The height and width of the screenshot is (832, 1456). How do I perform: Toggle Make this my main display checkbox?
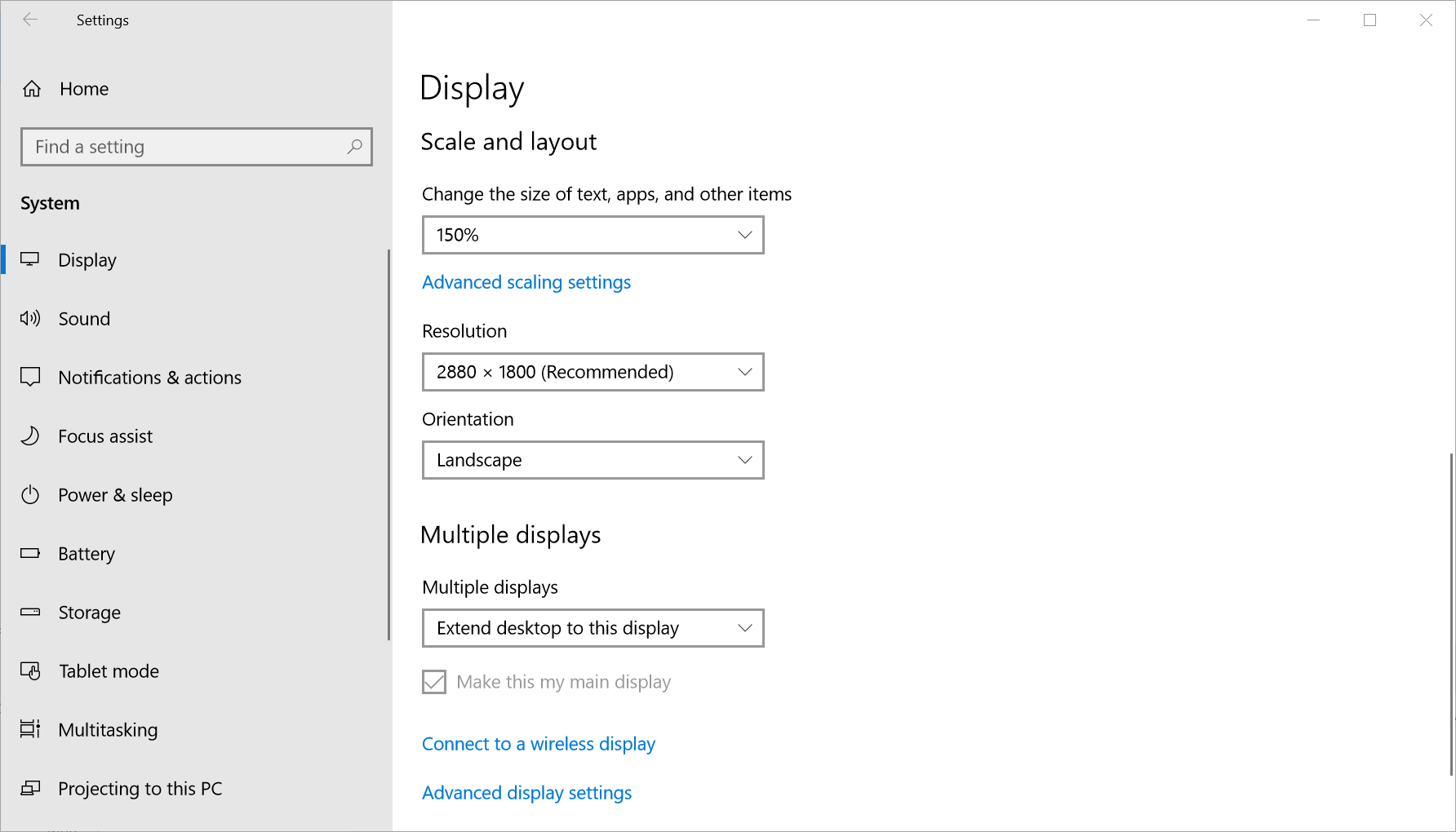click(434, 682)
